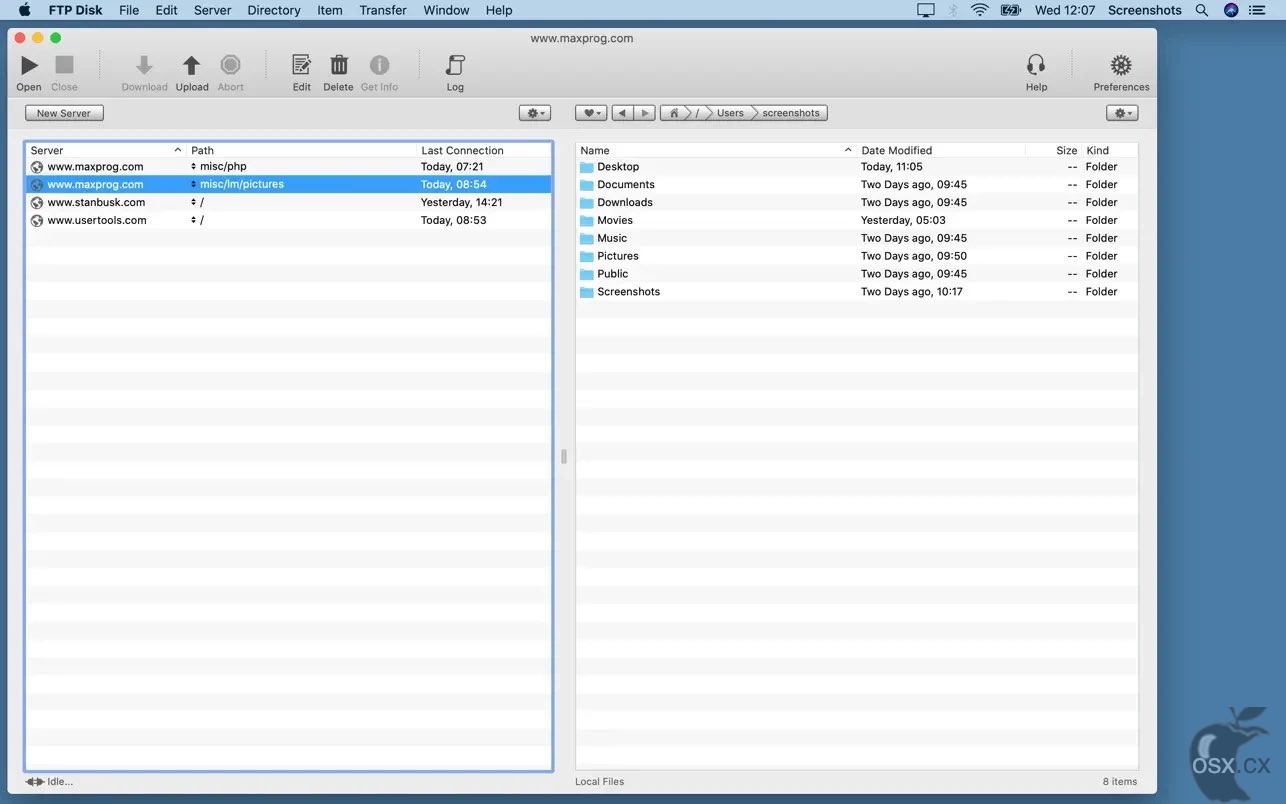Open path popup for misc/lm/pictures row
The height and width of the screenshot is (804, 1286).
pyautogui.click(x=194, y=185)
